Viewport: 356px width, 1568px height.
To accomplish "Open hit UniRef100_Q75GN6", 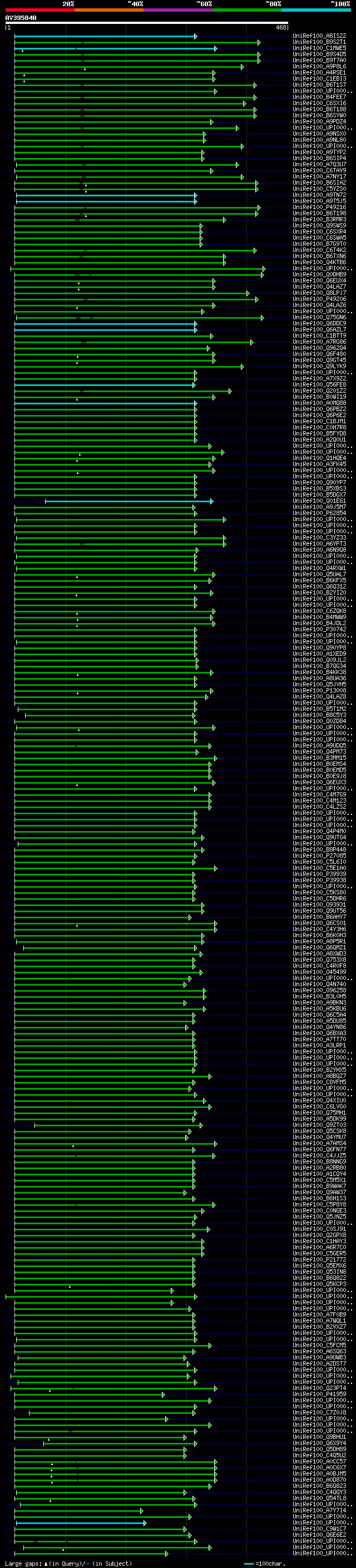I will point(319,317).
